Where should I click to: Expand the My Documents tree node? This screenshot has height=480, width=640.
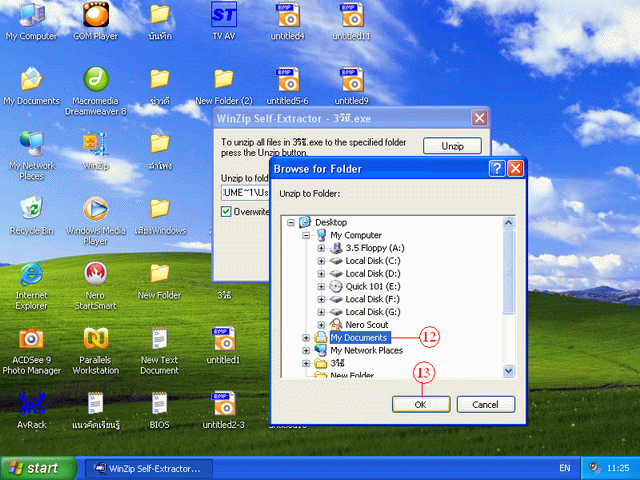306,338
